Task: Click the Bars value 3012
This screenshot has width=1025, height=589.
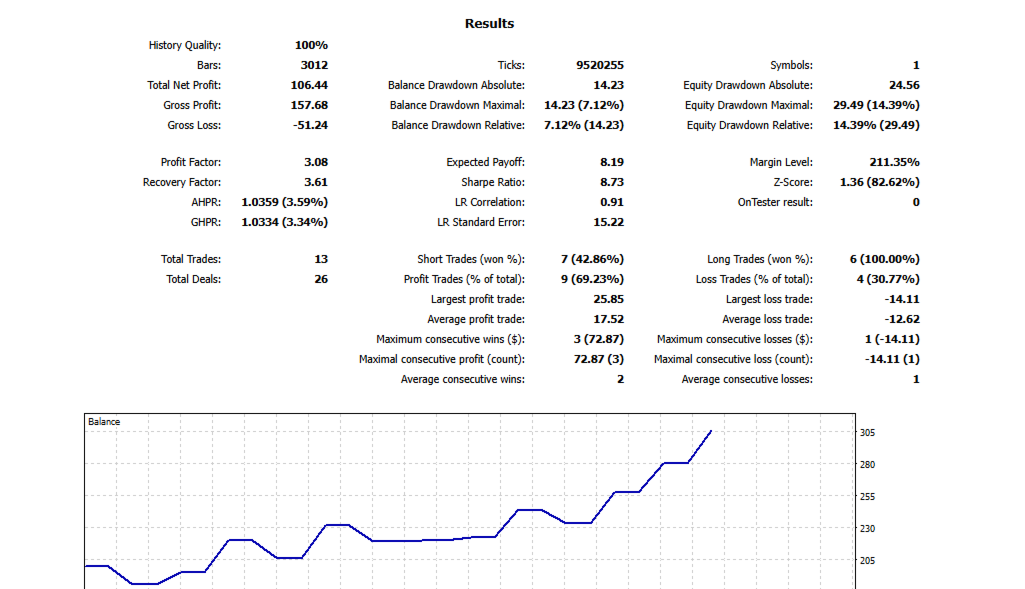Action: 314,65
